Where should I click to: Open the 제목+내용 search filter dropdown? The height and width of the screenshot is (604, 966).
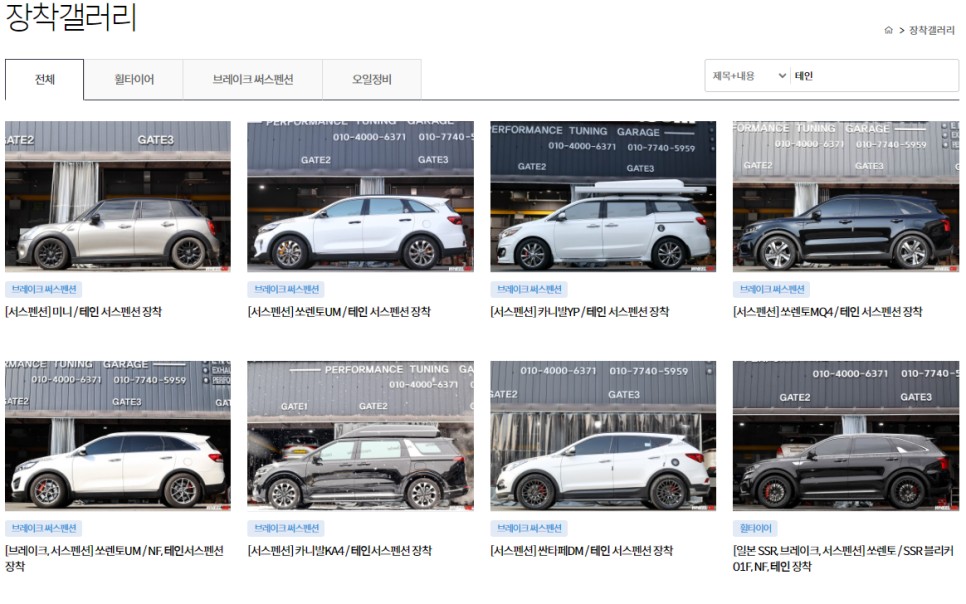748,76
